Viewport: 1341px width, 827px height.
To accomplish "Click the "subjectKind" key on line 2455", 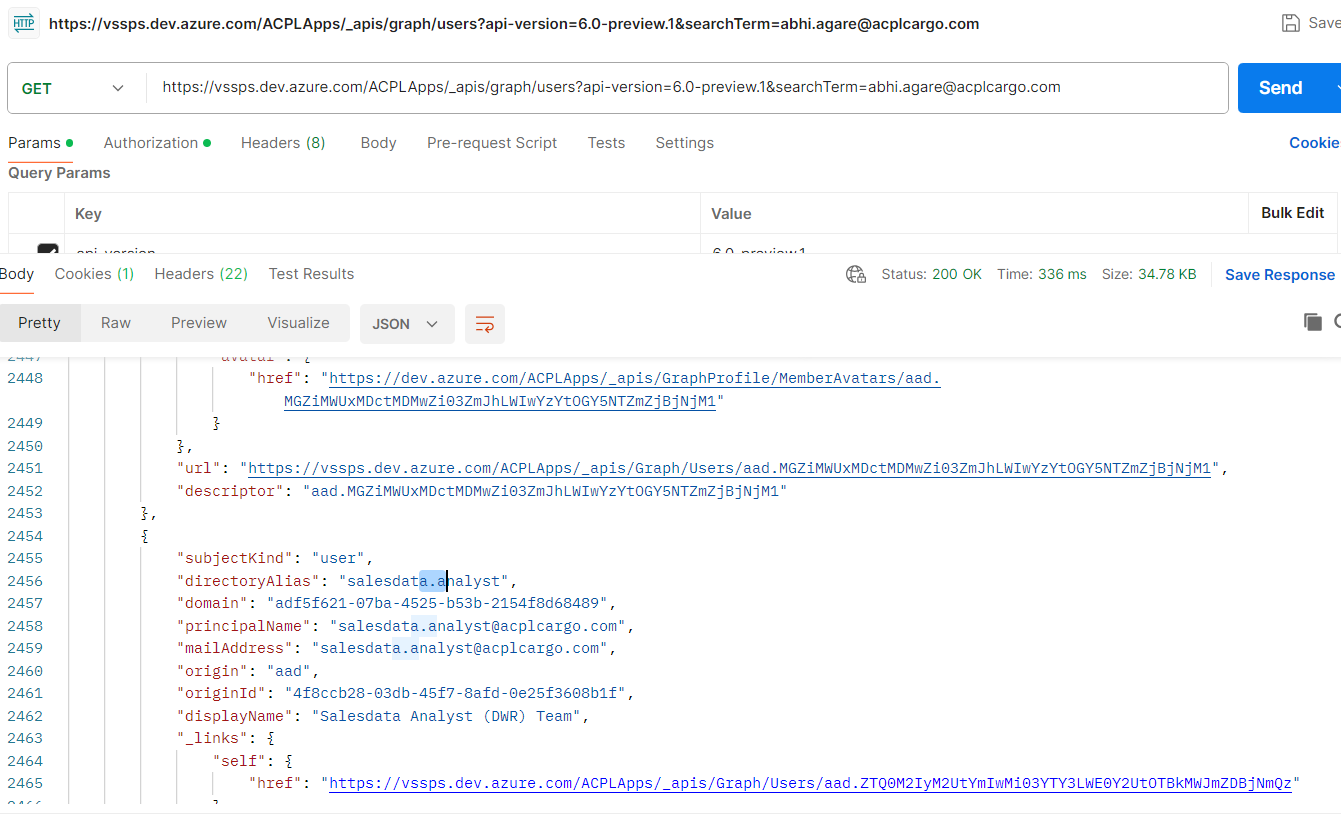I will coord(235,558).
